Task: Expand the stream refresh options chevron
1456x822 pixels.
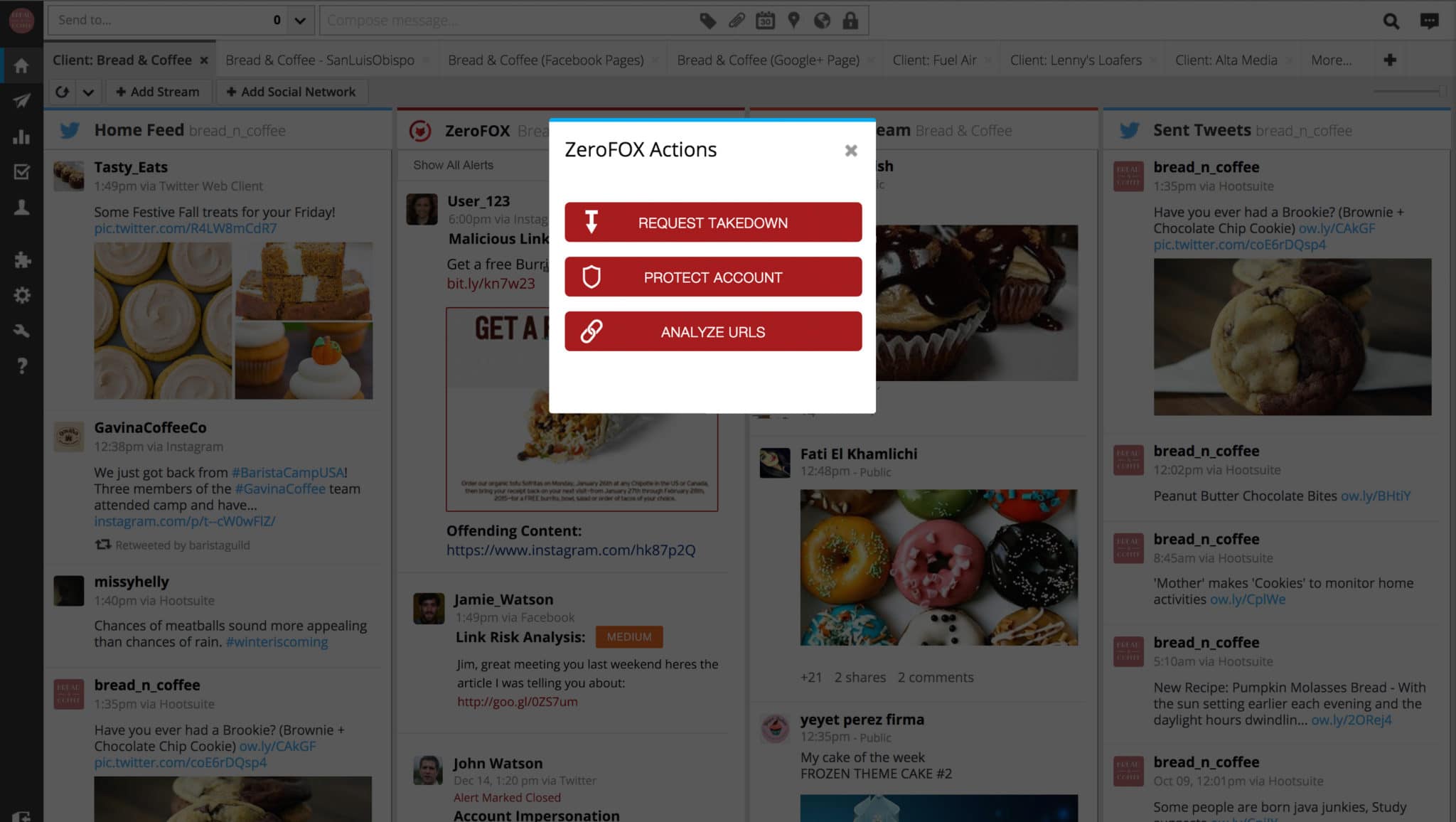Action: (x=88, y=92)
